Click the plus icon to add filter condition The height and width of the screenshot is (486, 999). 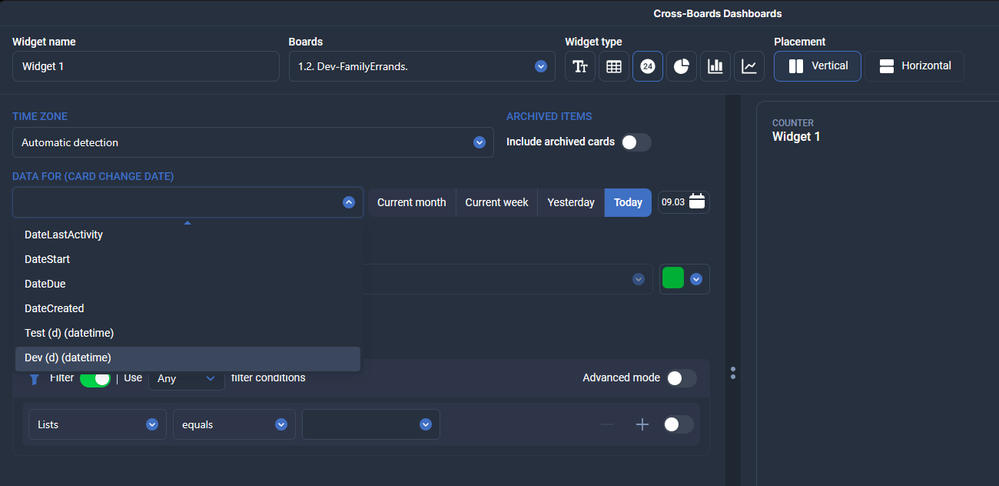click(x=642, y=424)
